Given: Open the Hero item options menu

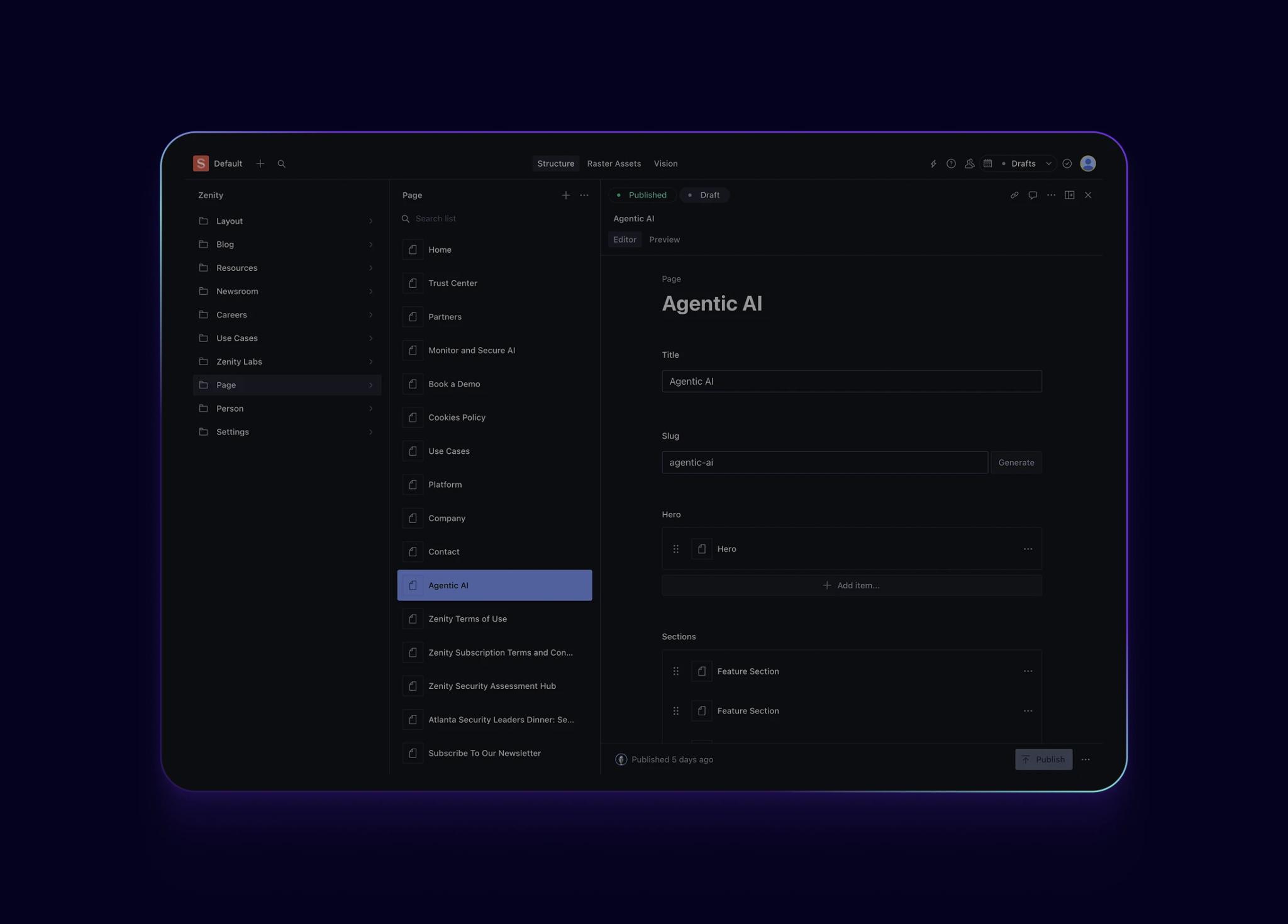Looking at the screenshot, I should (1028, 549).
